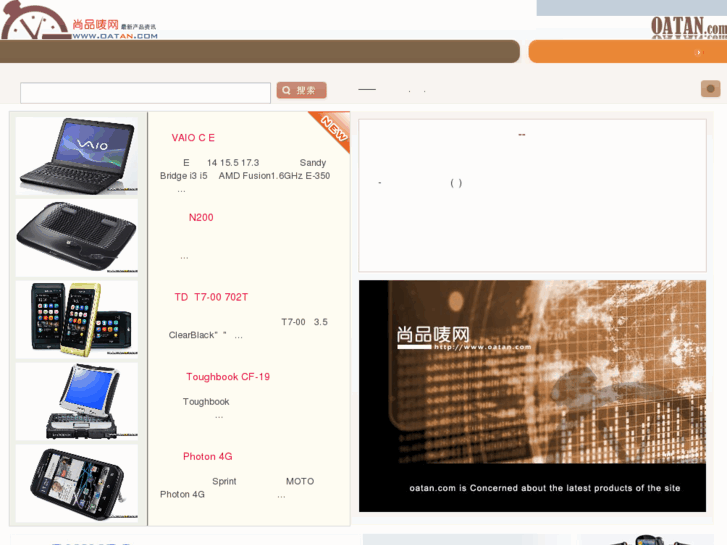
Task: Click the OATAN.com text logo
Action: coord(689,27)
